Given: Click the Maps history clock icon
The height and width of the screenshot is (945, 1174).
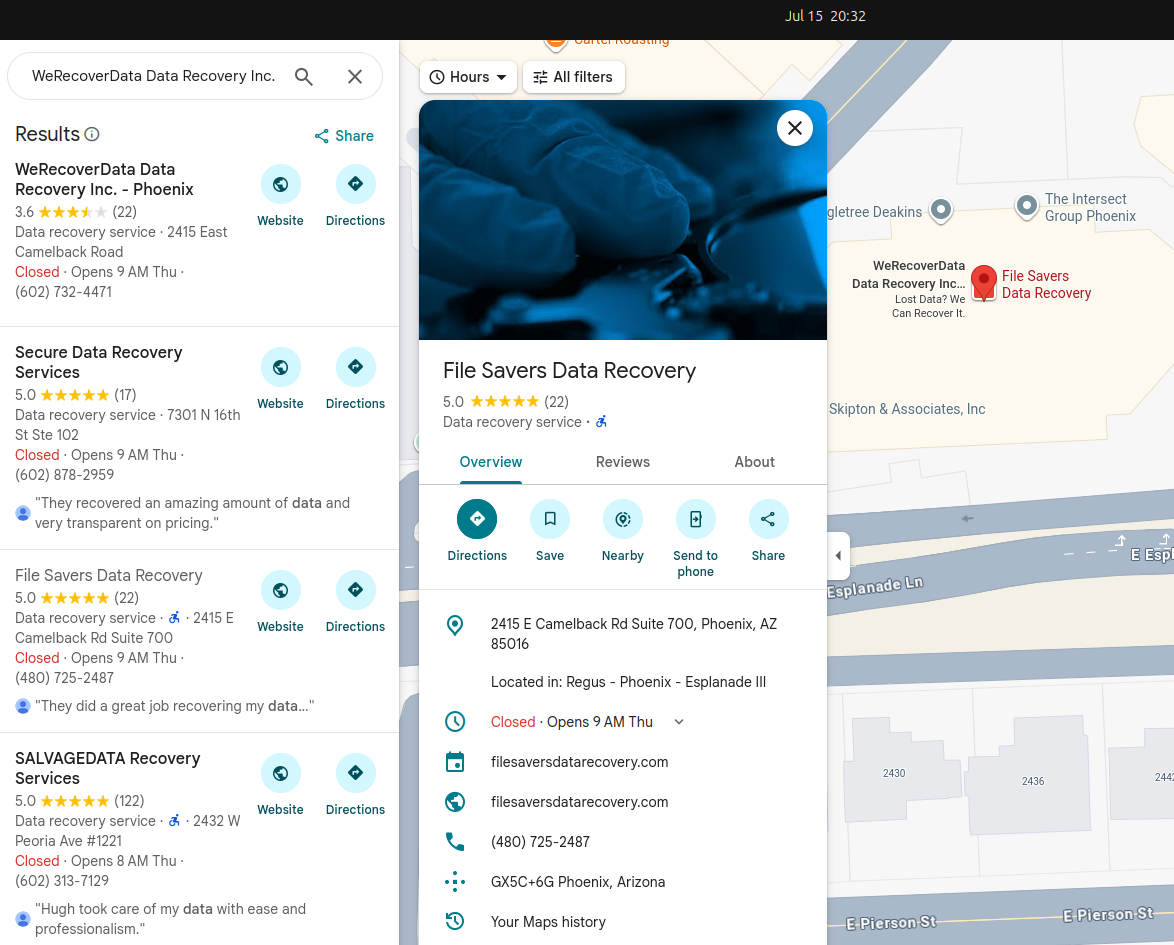Looking at the screenshot, I should tap(454, 922).
